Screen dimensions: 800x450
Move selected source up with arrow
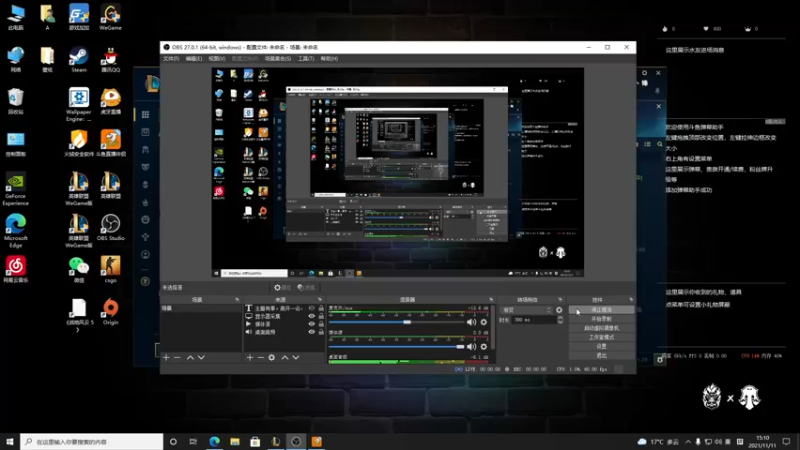tap(285, 358)
